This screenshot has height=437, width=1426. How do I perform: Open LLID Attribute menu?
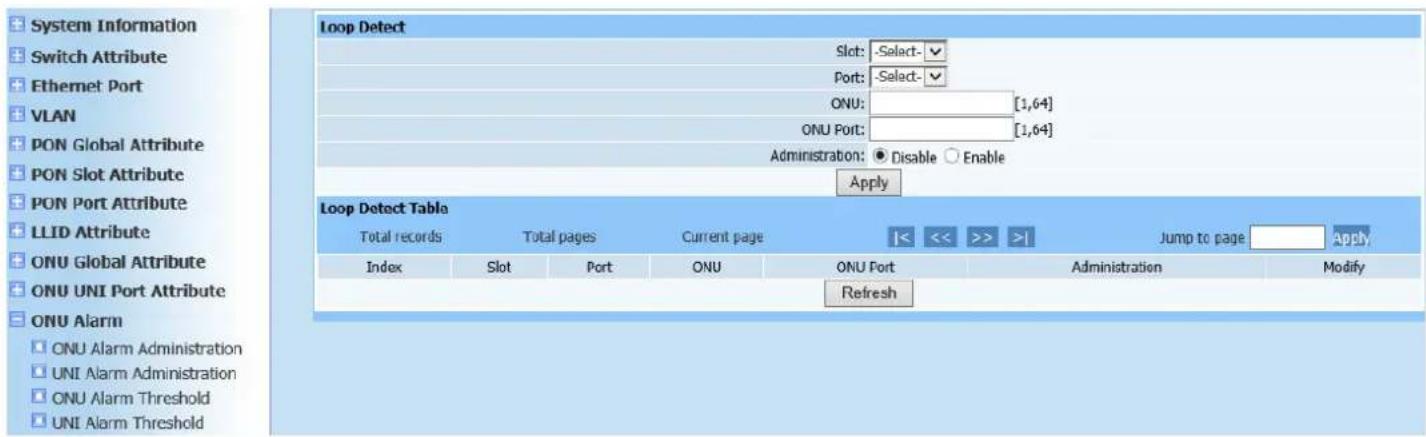[x=88, y=232]
